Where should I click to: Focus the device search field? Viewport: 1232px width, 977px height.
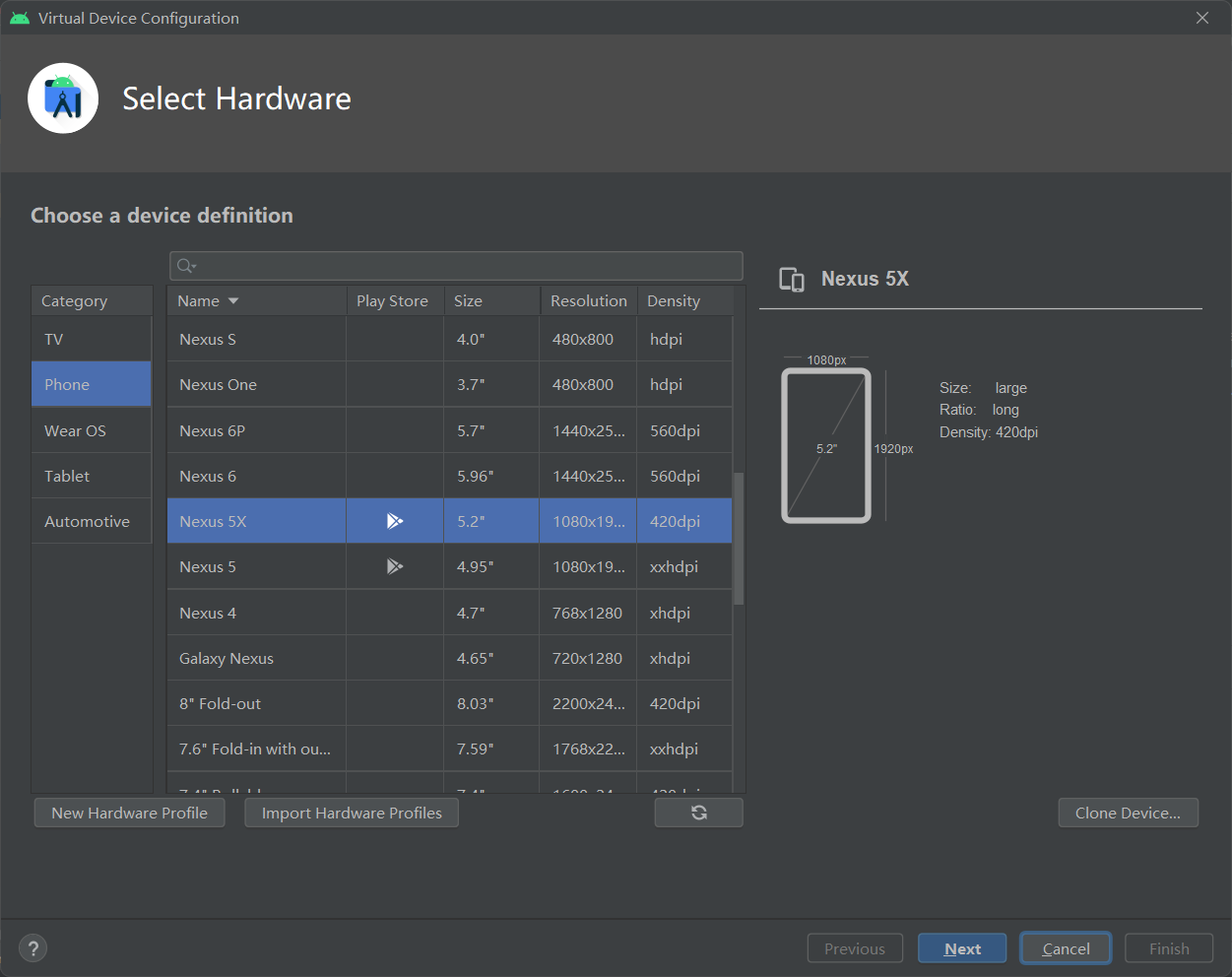click(456, 266)
